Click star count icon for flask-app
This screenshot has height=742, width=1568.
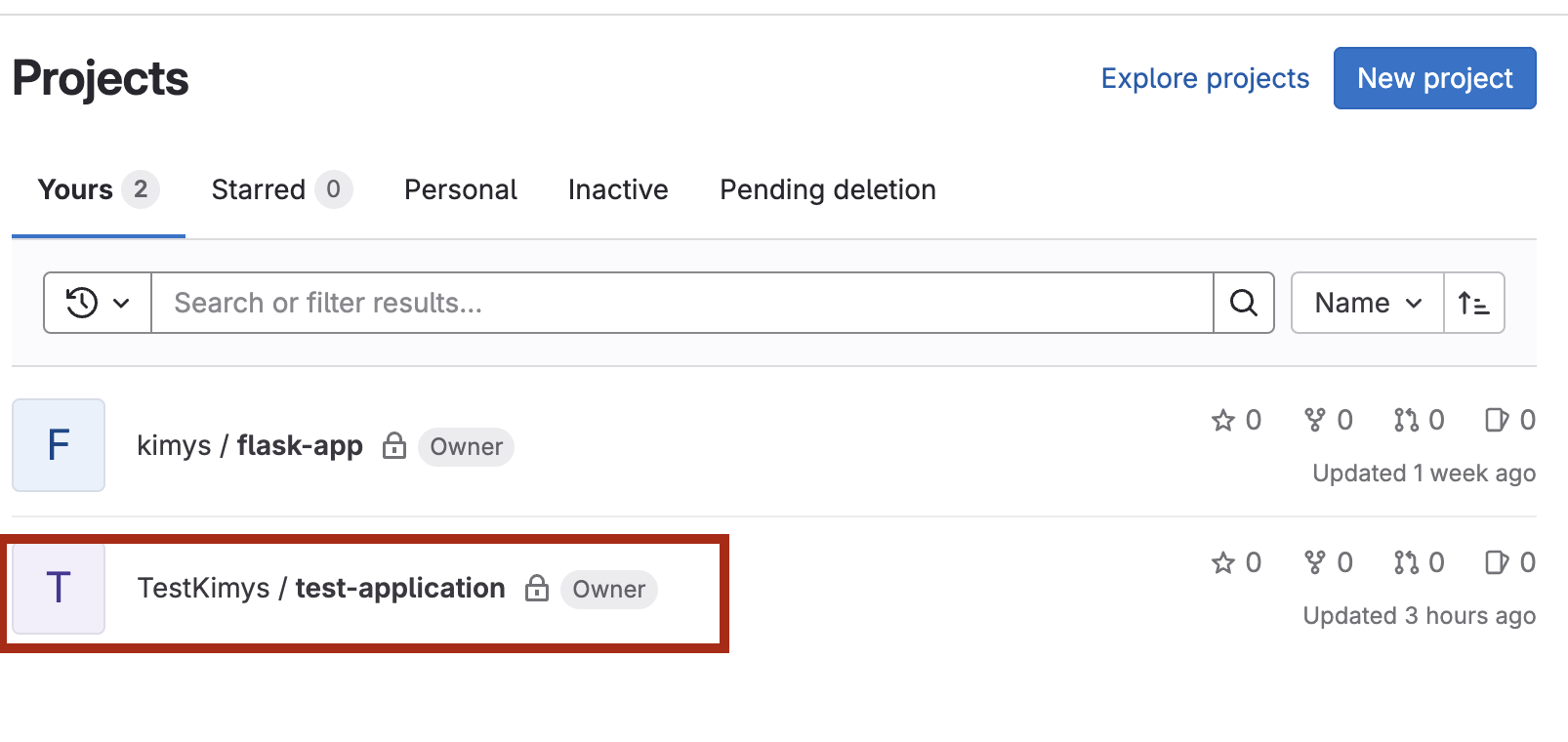point(1223,420)
